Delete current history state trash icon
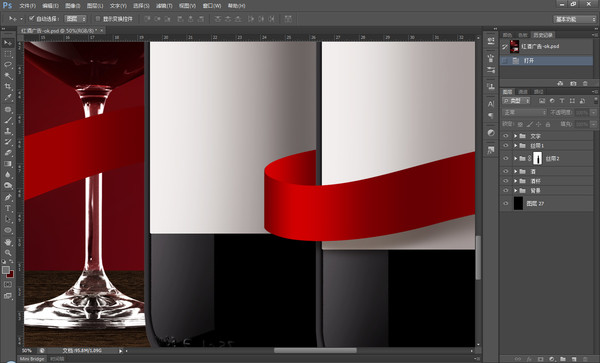600x363 pixels. [x=585, y=83]
